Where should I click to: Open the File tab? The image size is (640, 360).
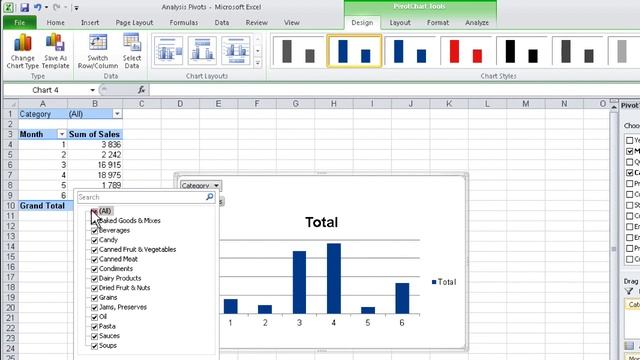20,23
